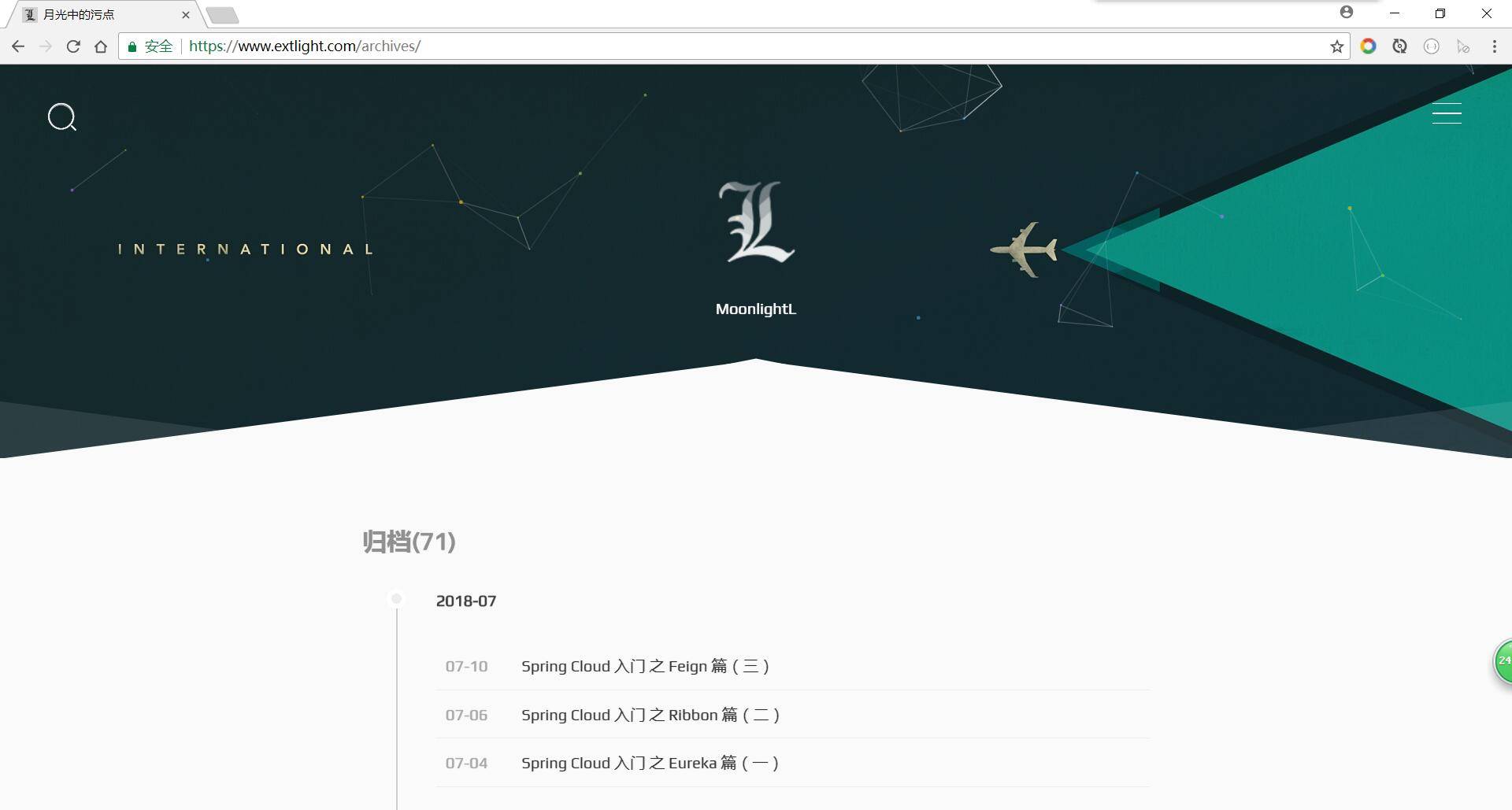Open the hamburger menu on the page
The height and width of the screenshot is (810, 1512).
(1447, 113)
